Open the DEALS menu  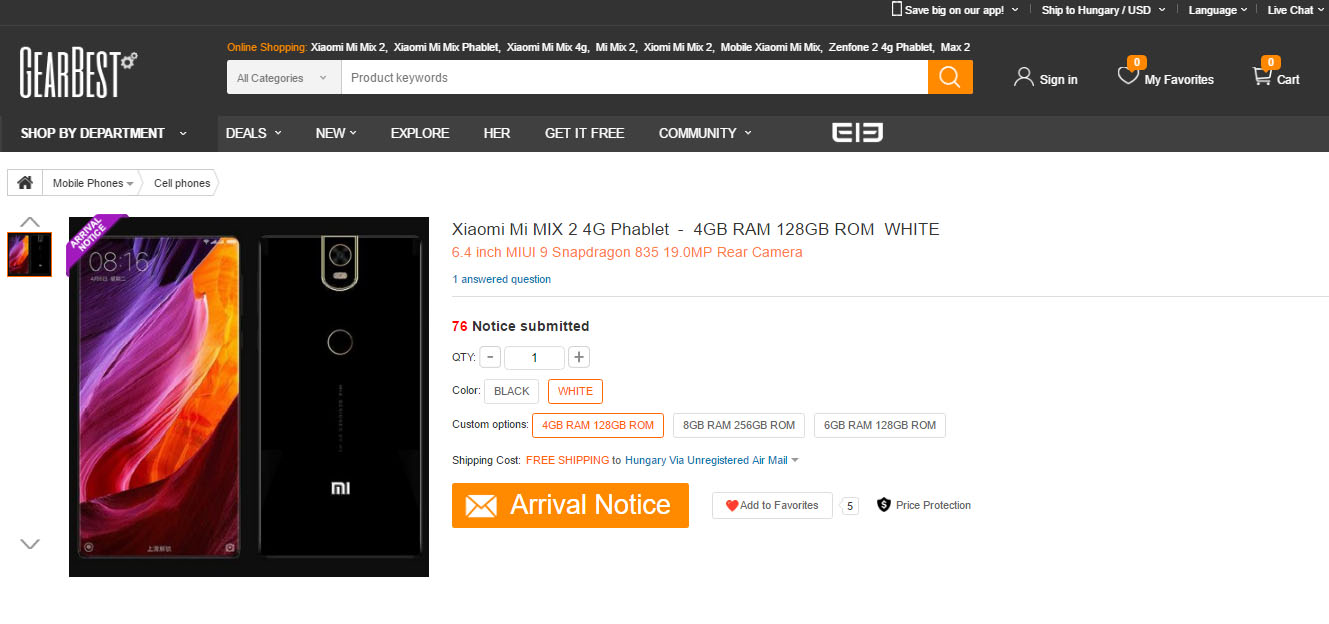pos(253,133)
